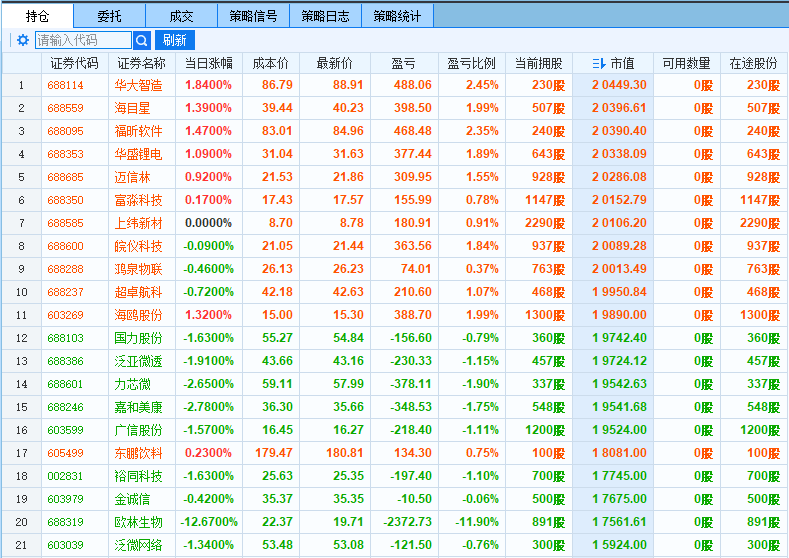Click latest price 19.71
This screenshot has width=789, height=558.
click(348, 522)
